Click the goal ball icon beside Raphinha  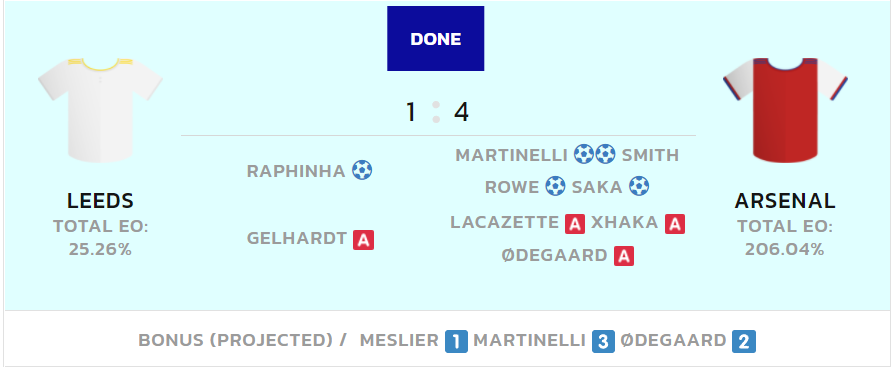[362, 170]
